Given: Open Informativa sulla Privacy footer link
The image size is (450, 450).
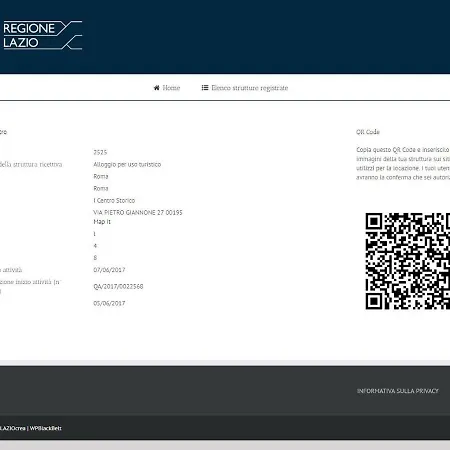Looking at the screenshot, I should tap(398, 391).
